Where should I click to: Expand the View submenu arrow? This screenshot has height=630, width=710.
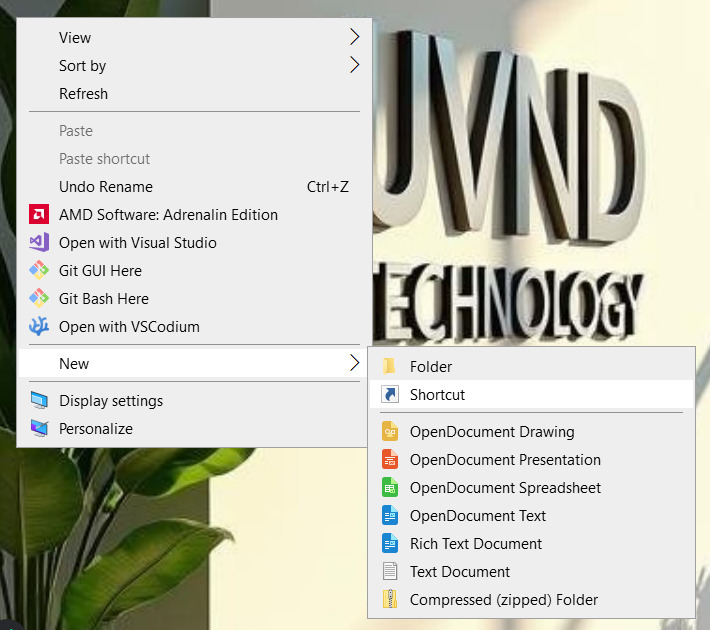pyautogui.click(x=355, y=37)
